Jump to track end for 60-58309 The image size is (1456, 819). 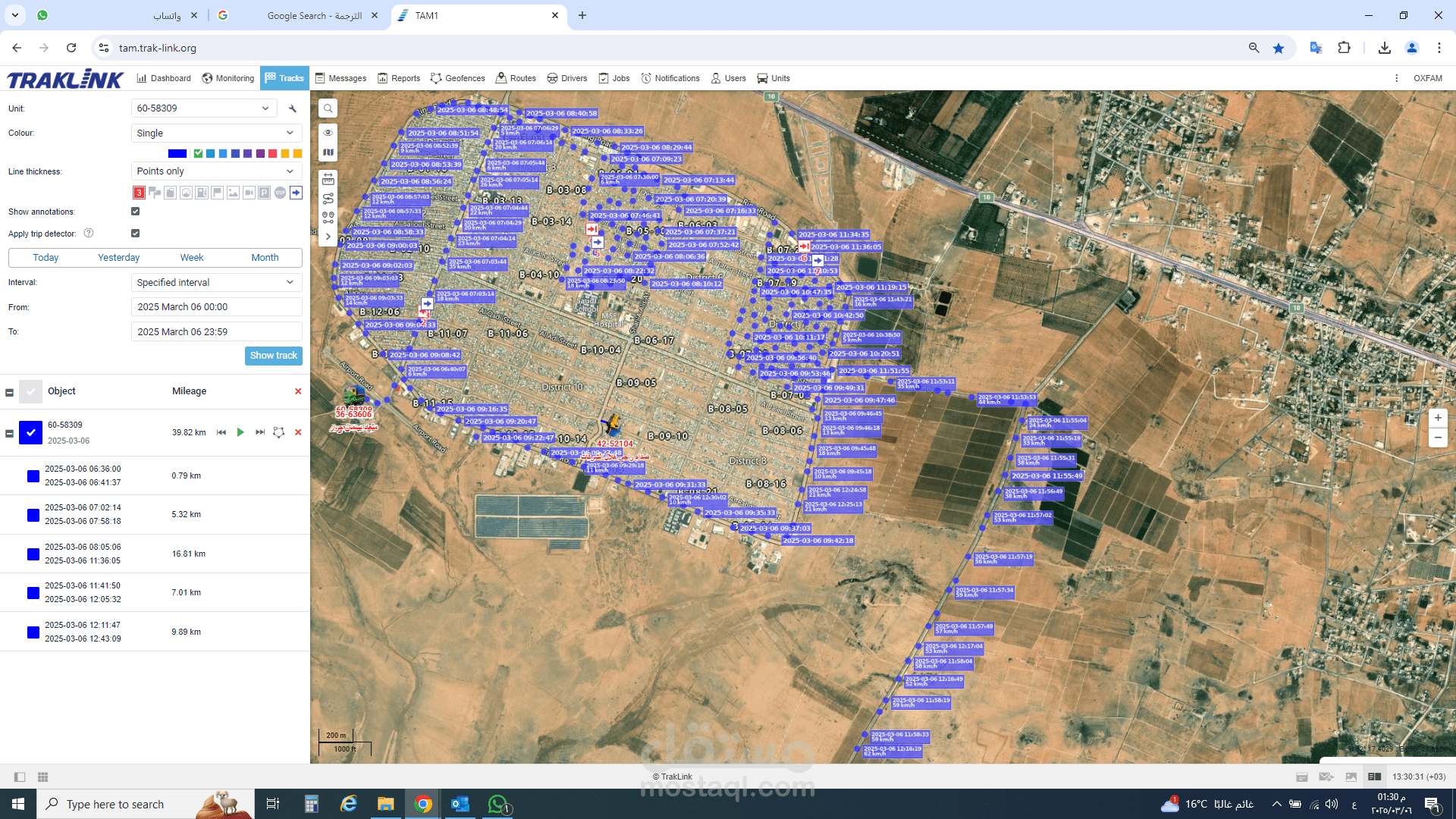coord(260,432)
